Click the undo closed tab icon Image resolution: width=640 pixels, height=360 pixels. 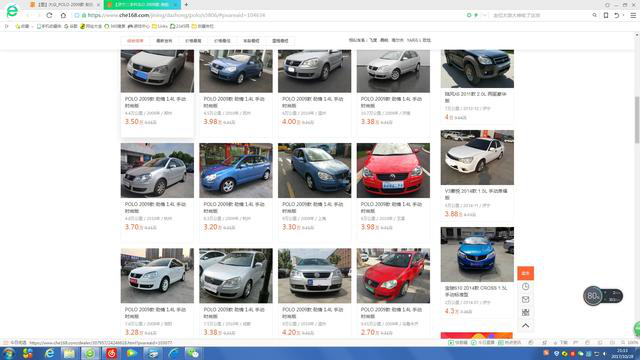(616, 15)
